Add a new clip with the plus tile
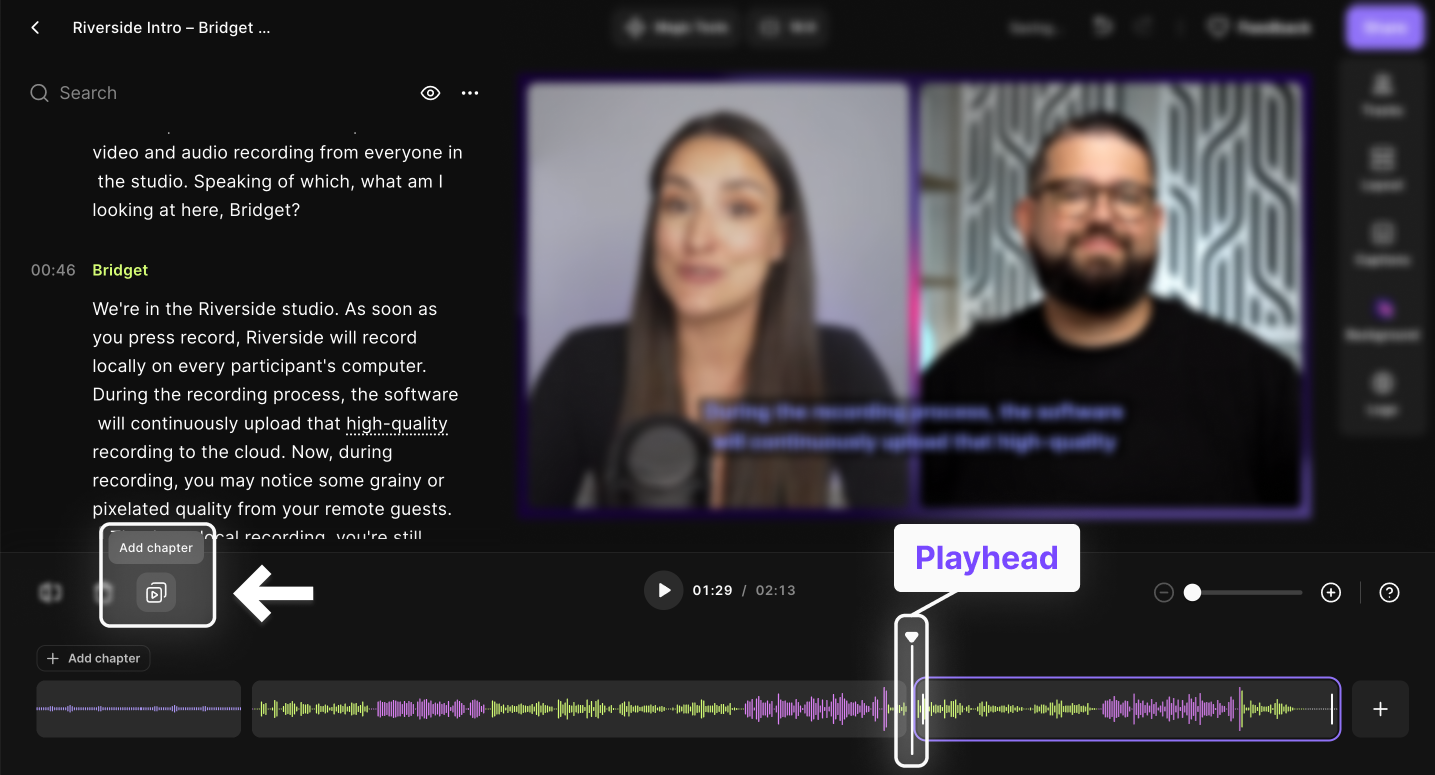Viewport: 1435px width, 775px height. [1380, 709]
